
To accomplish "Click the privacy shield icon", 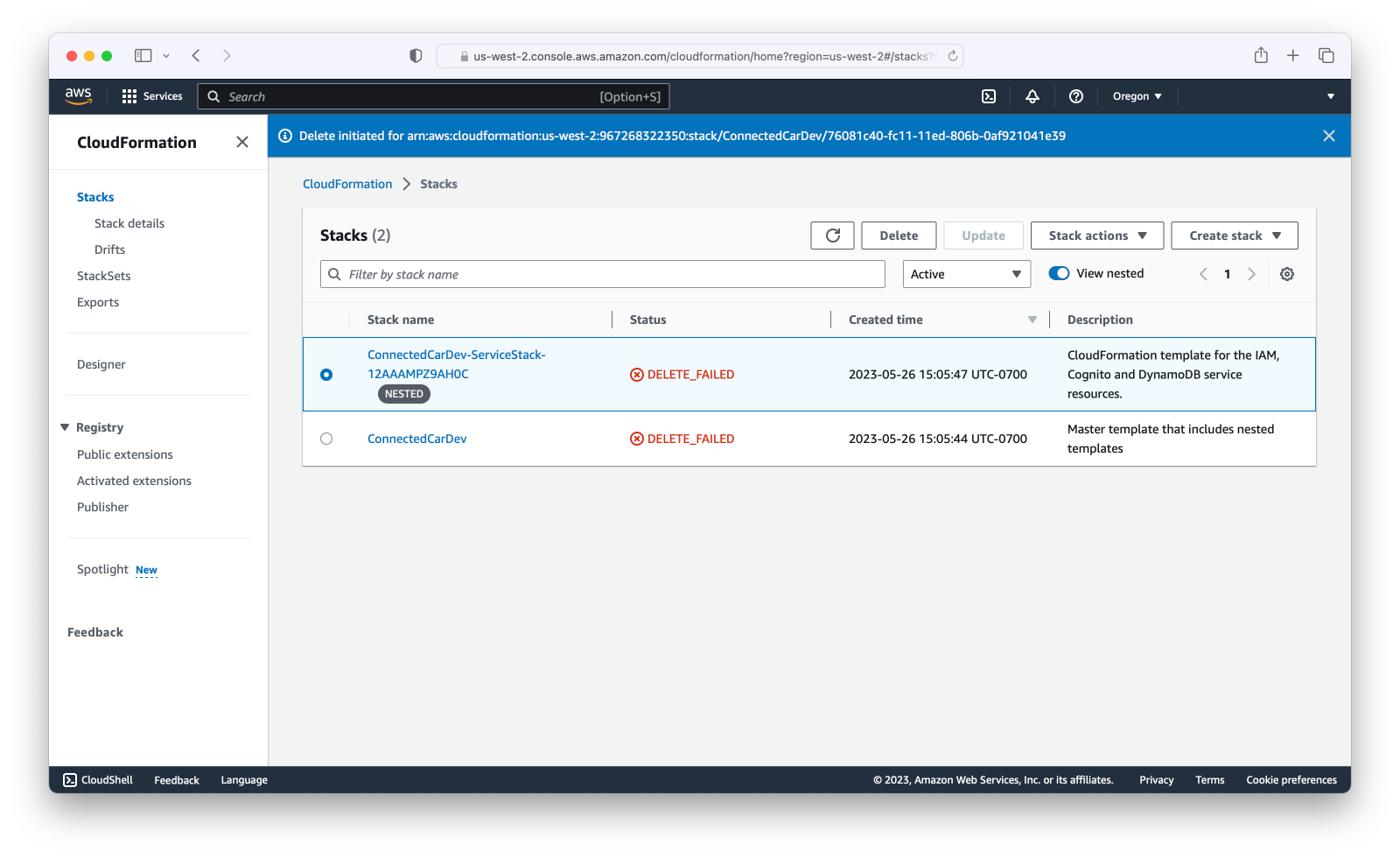I will pos(416,55).
